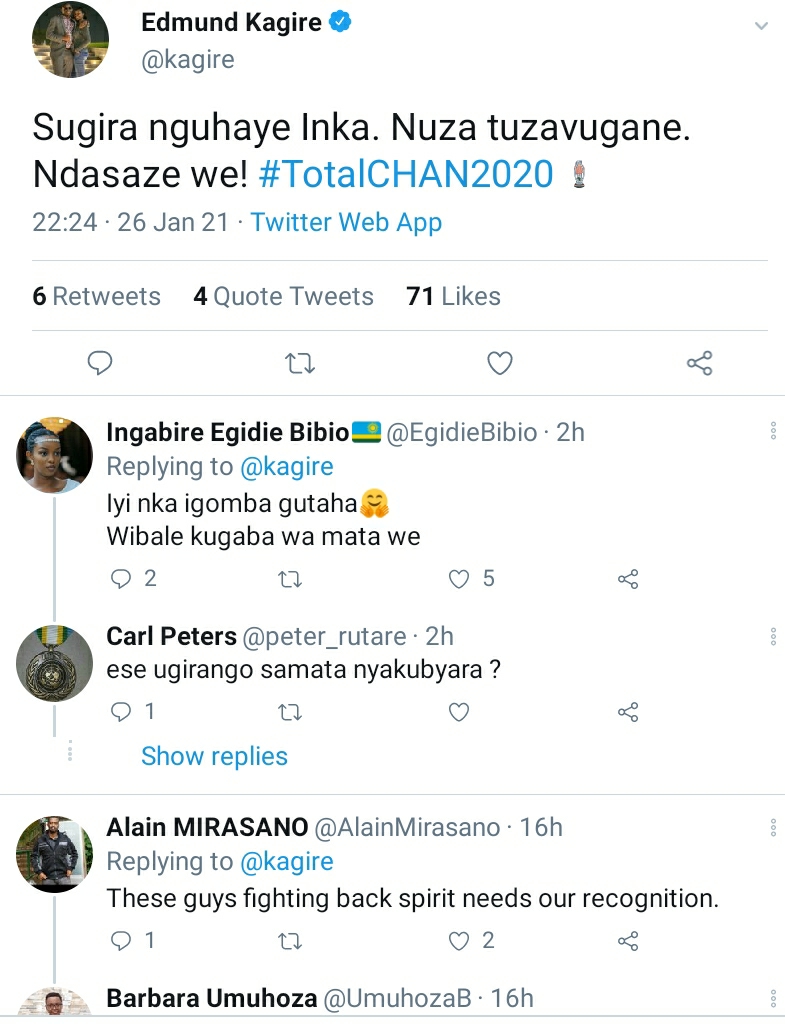Retweet Ingabire Egidie Bibio's reply
The width and height of the screenshot is (785, 1024).
pos(289,579)
